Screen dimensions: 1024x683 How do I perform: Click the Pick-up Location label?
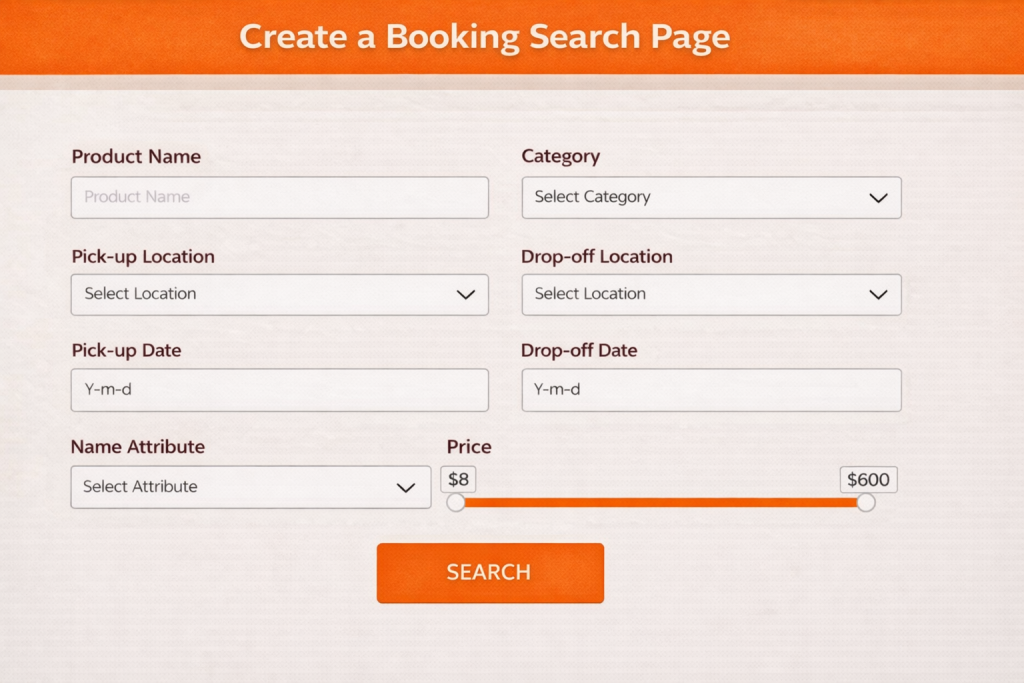point(143,257)
